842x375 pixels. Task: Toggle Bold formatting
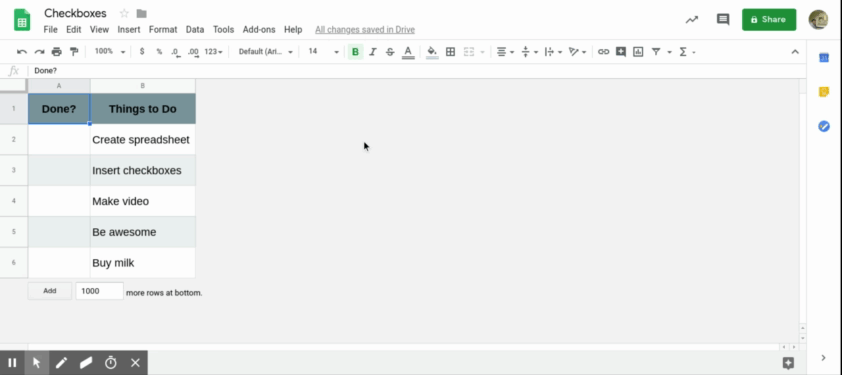point(355,52)
